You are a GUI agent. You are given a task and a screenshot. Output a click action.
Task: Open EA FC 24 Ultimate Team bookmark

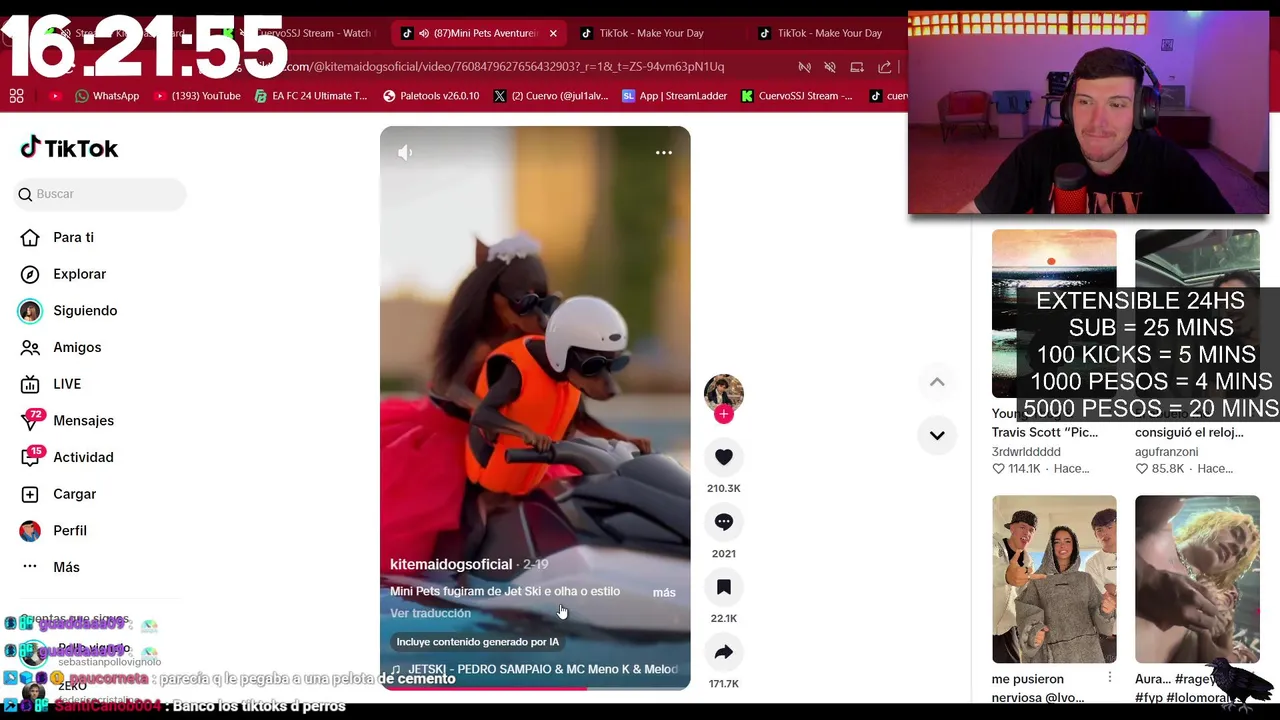coord(311,96)
